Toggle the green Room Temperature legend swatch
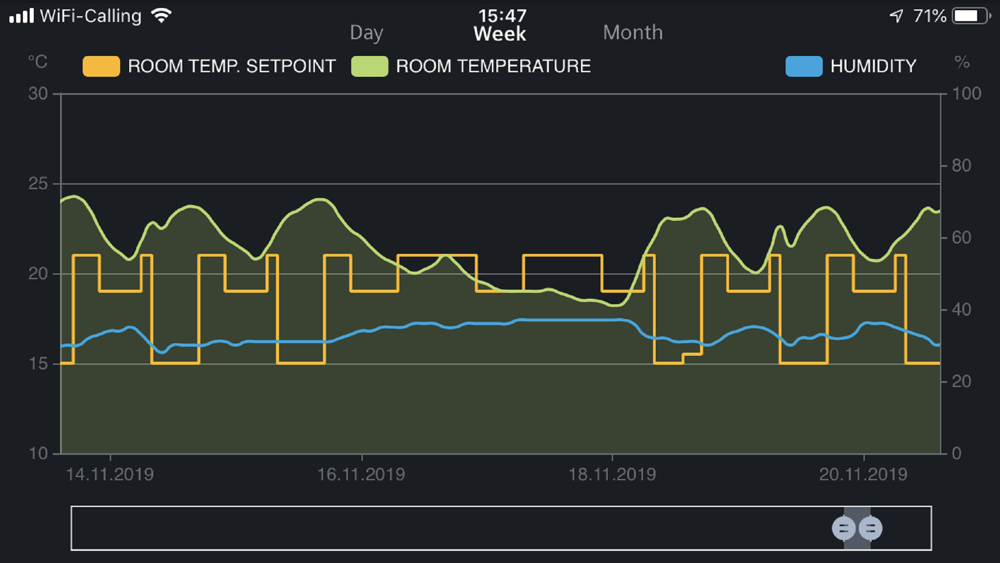Image resolution: width=1000 pixels, height=563 pixels. pos(369,66)
